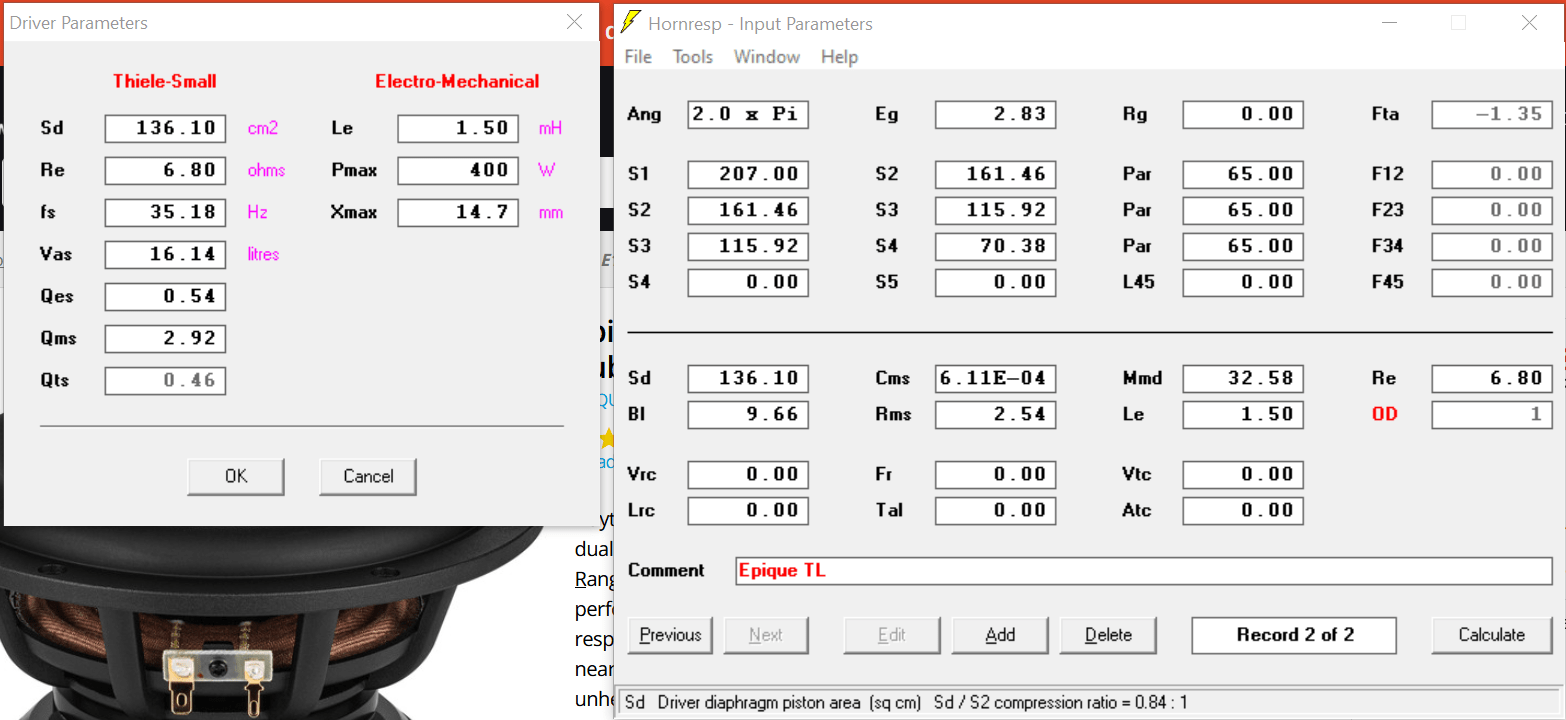Select the L45 field in Hornresp
The height and width of the screenshot is (720, 1566).
pyautogui.click(x=1243, y=282)
